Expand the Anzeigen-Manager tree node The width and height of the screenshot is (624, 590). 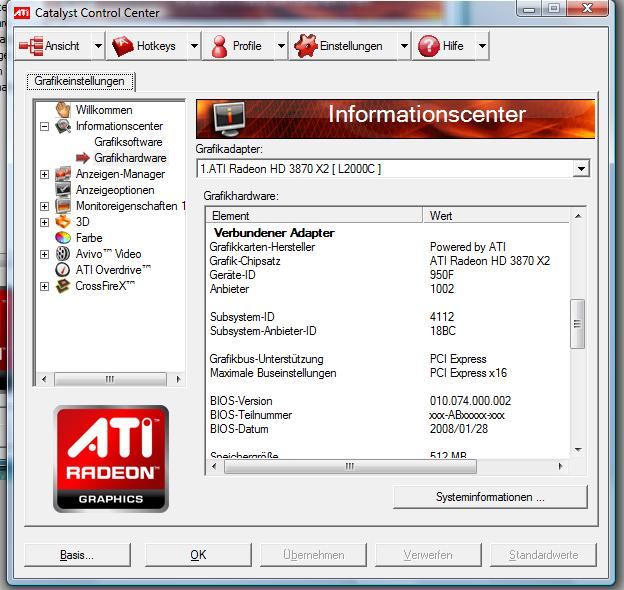(45, 174)
